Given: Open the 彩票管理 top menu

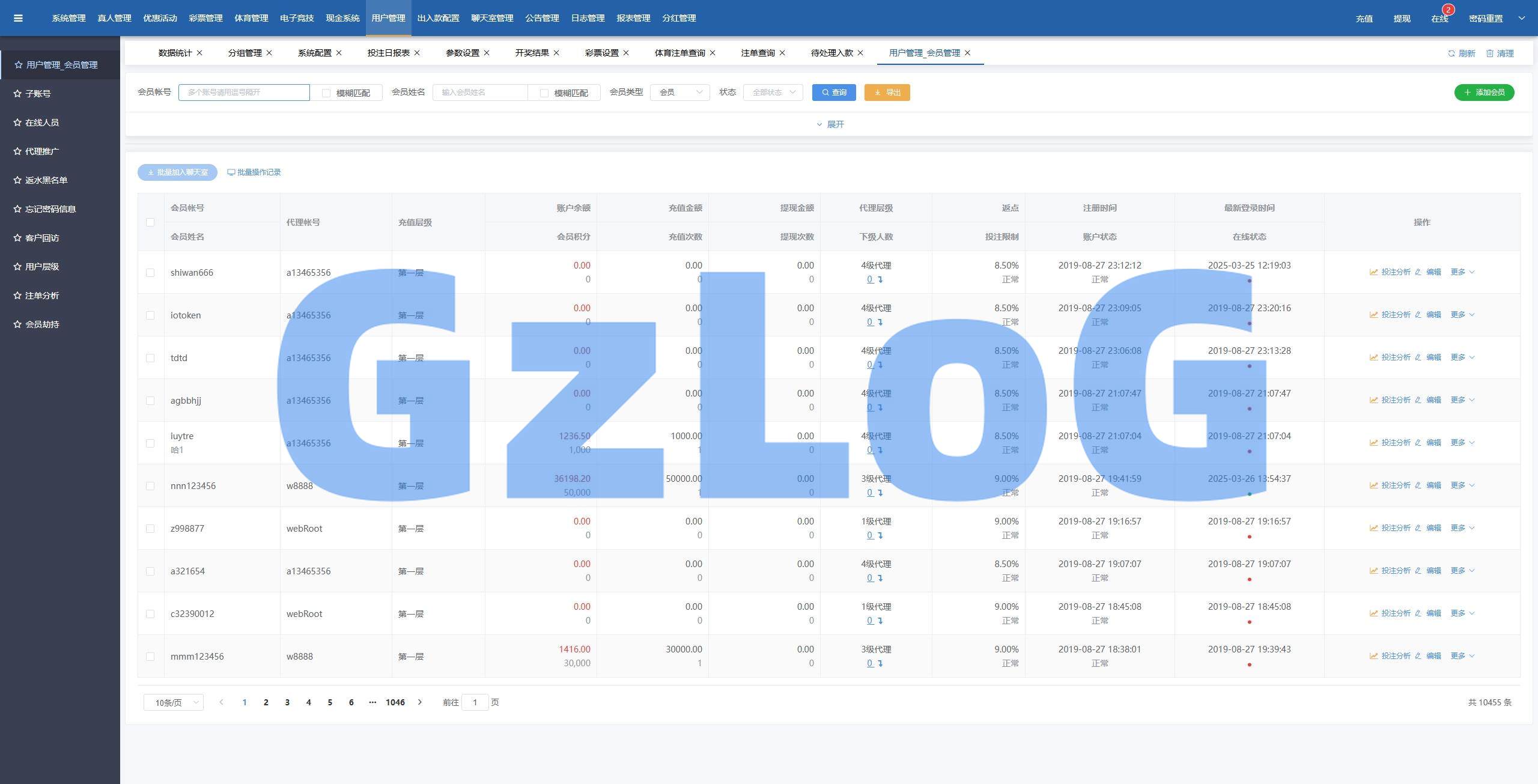Looking at the screenshot, I should point(205,18).
